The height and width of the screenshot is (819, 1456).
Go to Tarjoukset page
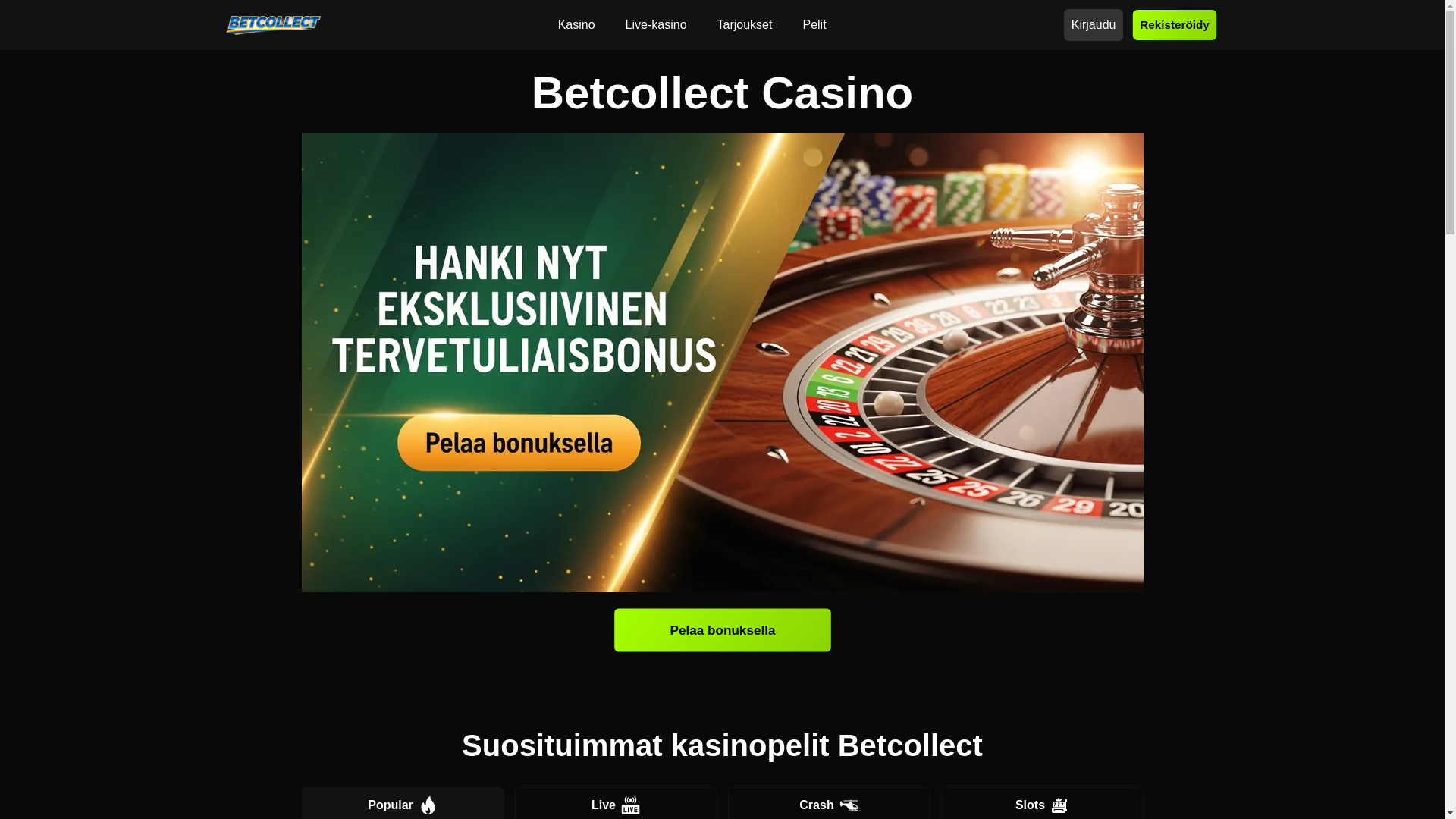click(x=745, y=25)
